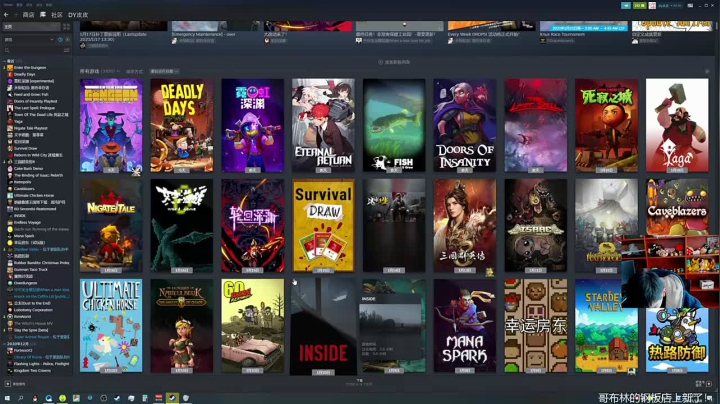Open the 60 Seconds game cover
The width and height of the screenshot is (720, 404).
tap(253, 325)
